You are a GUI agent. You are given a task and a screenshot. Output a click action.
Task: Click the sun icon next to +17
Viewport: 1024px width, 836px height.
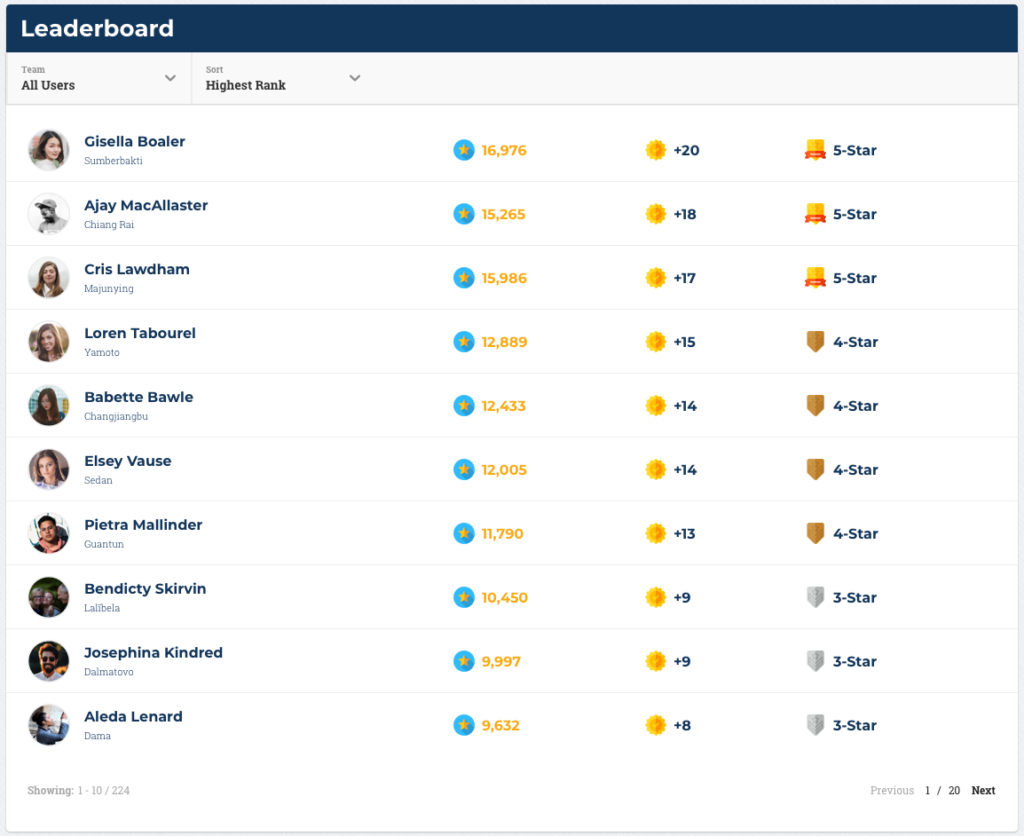point(656,278)
